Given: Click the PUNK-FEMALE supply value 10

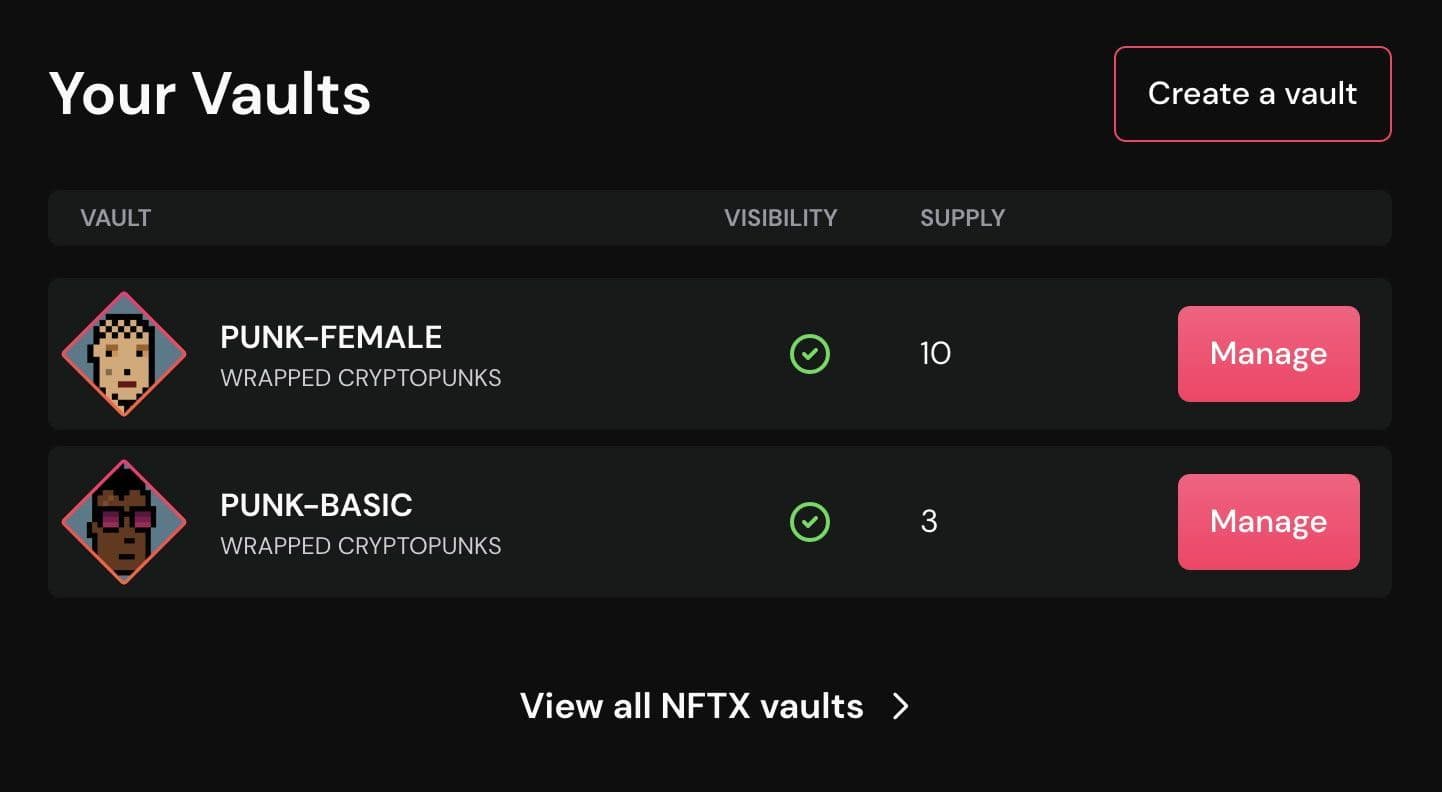Looking at the screenshot, I should 935,354.
